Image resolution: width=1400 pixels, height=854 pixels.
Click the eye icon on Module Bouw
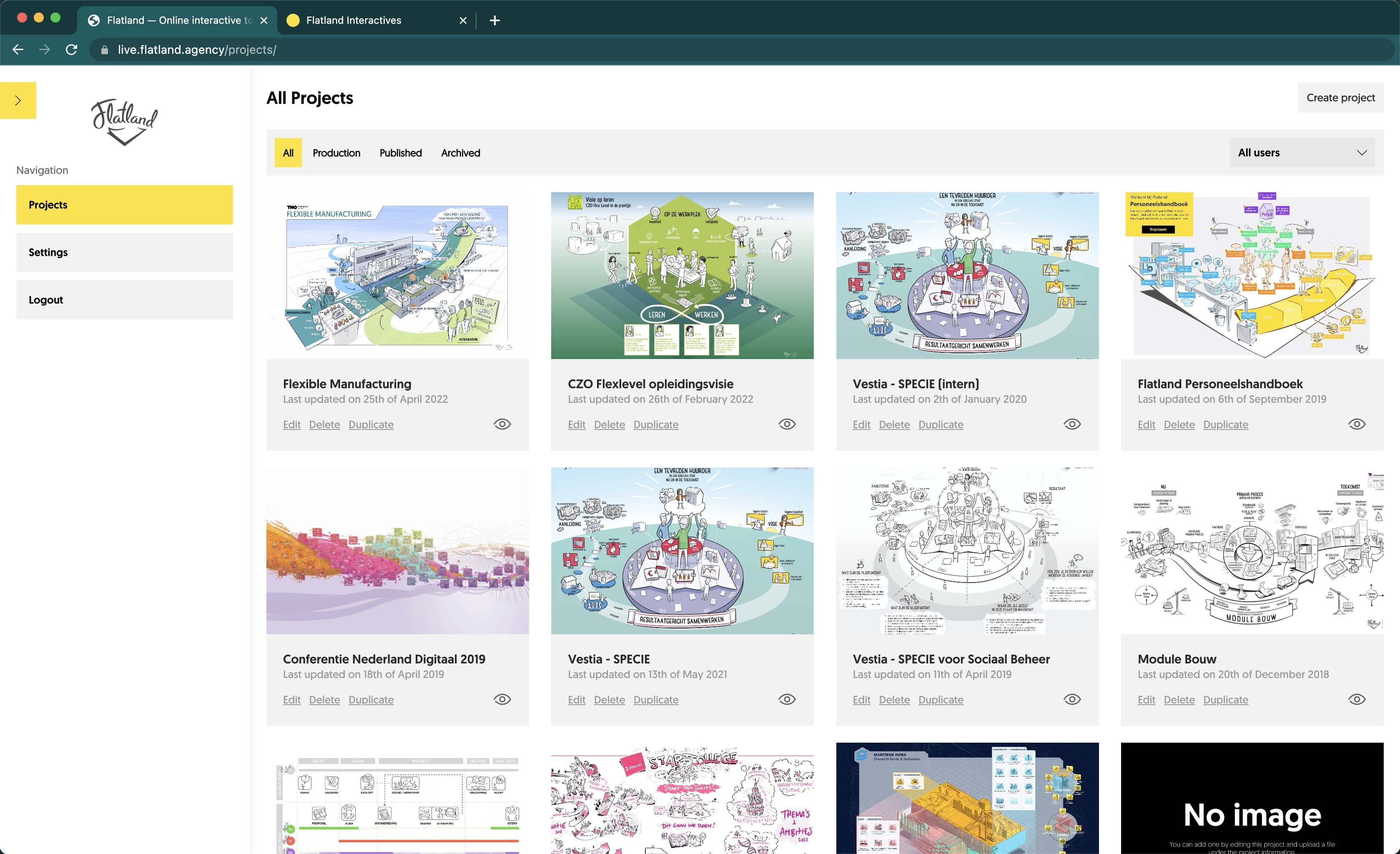1357,699
